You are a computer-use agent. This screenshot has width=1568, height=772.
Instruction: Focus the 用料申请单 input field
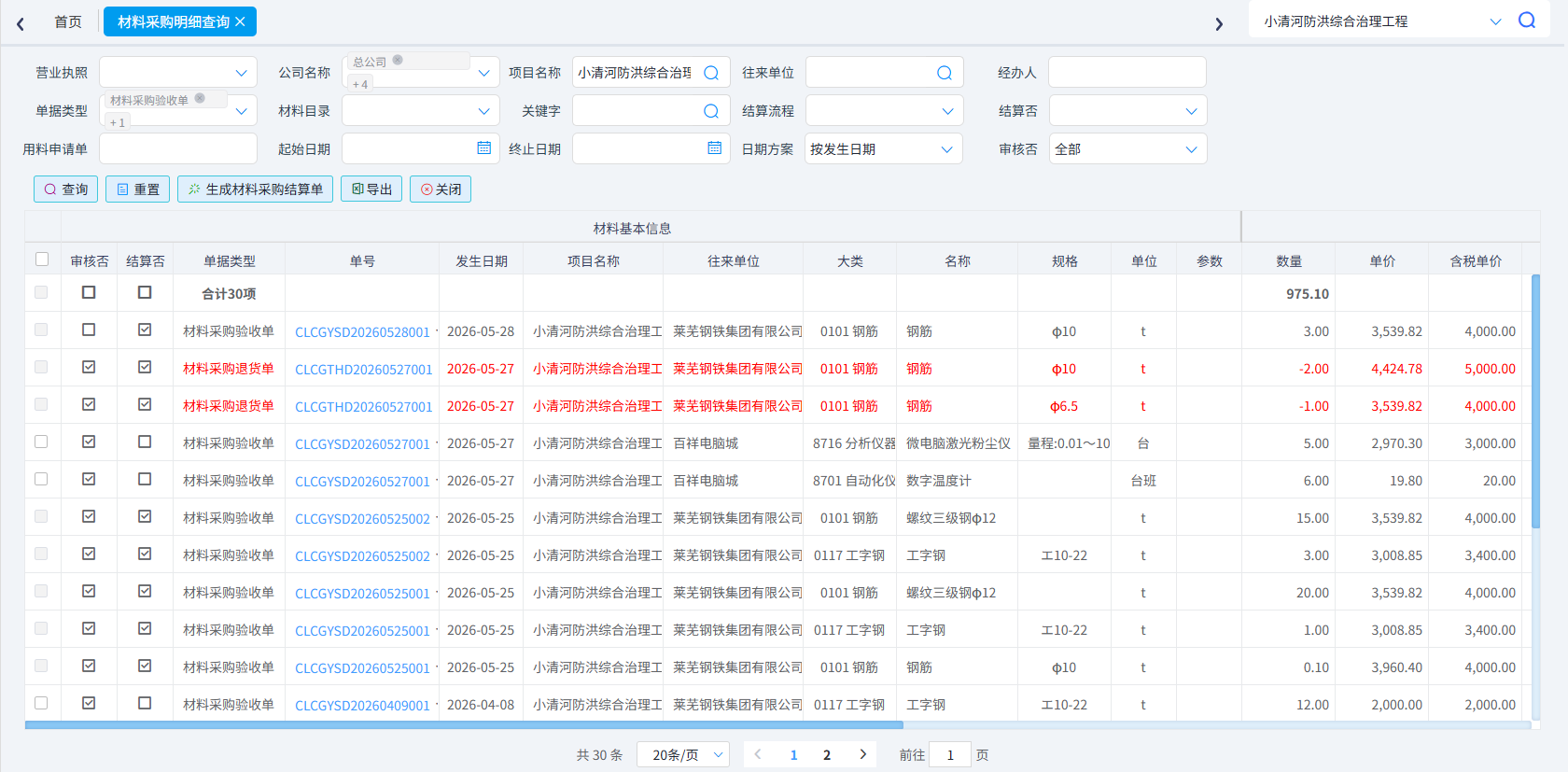point(178,149)
